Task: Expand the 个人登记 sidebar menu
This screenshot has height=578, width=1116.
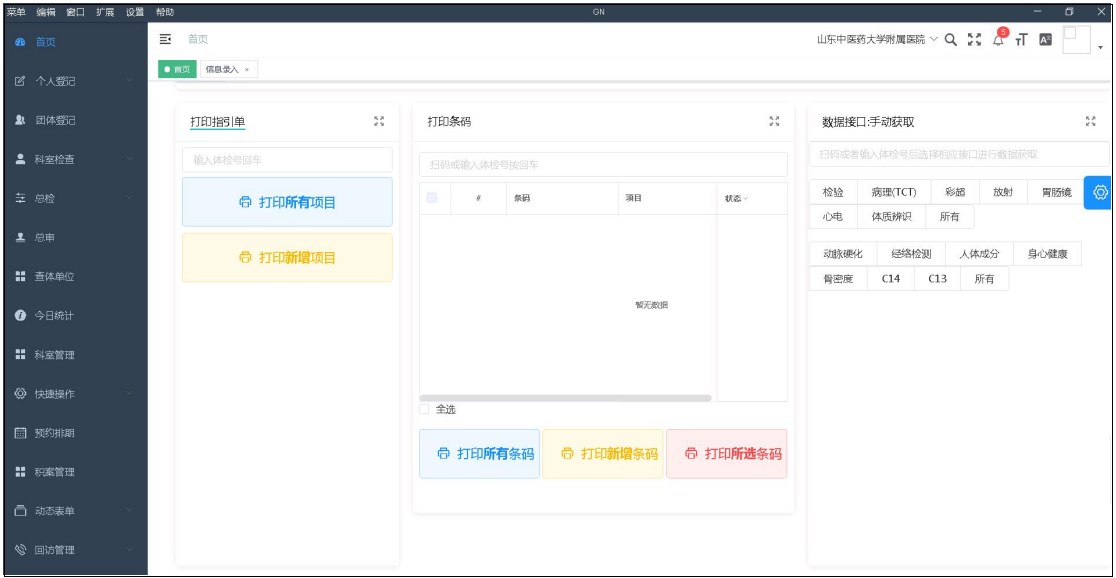Action: coord(74,81)
